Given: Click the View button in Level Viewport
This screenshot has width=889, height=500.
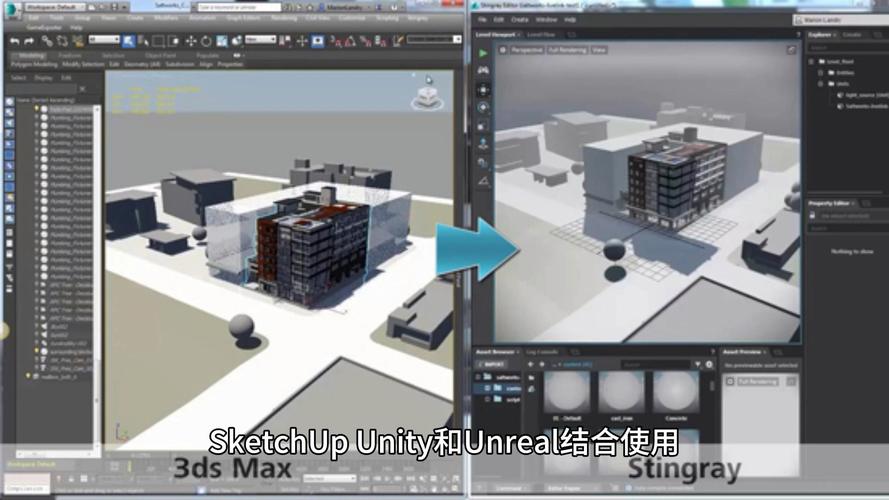Looking at the screenshot, I should (x=599, y=50).
